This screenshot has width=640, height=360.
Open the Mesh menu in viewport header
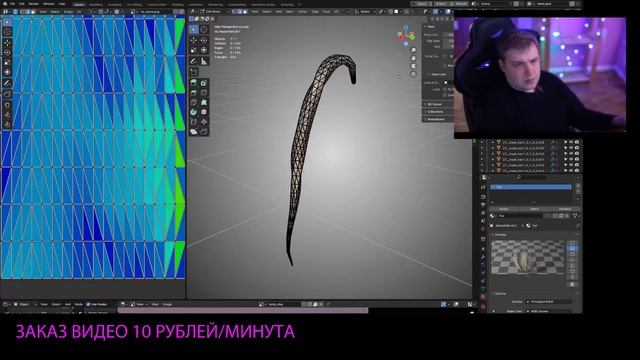click(289, 12)
